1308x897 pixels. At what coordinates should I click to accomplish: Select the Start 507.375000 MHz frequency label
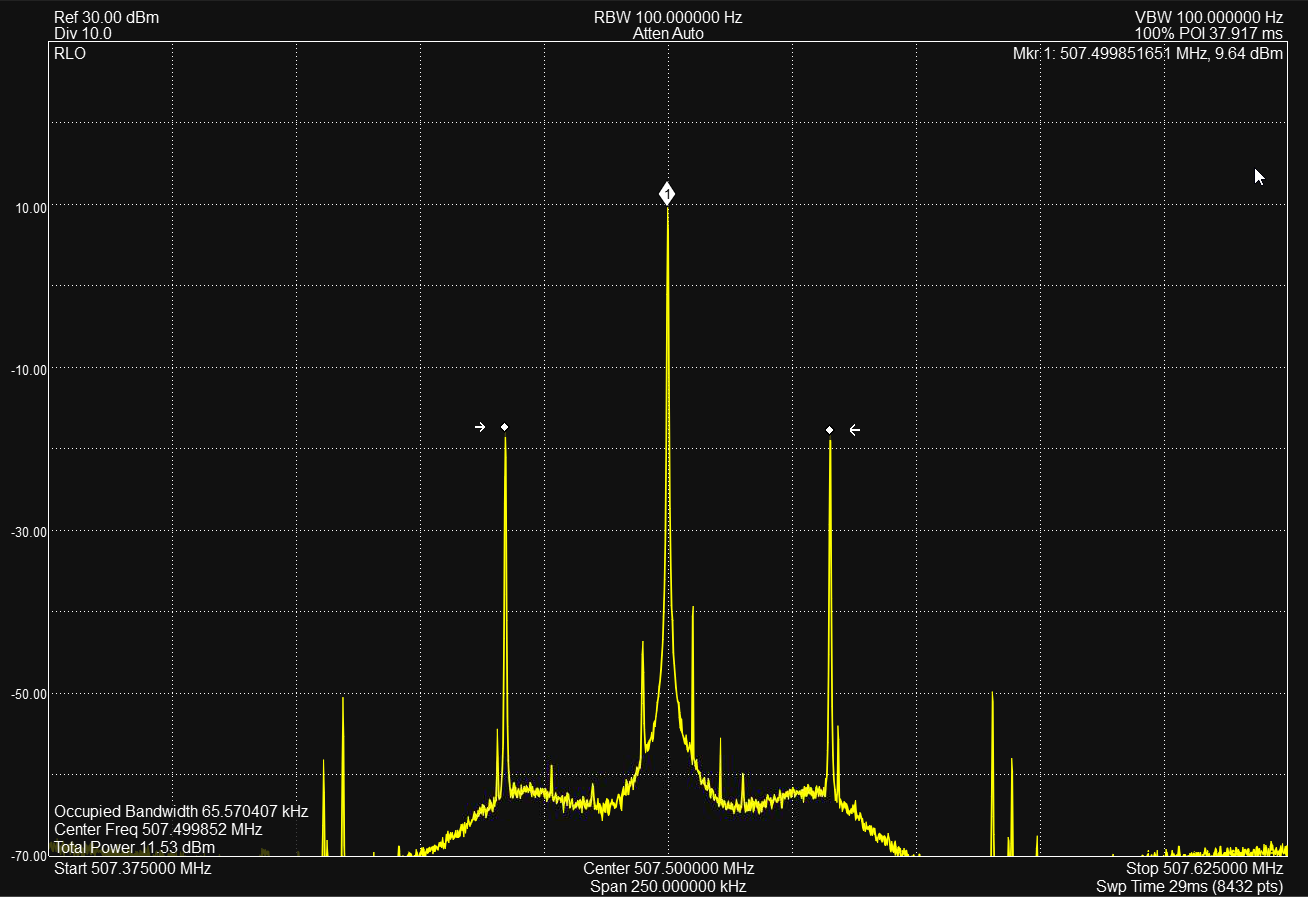(x=132, y=868)
